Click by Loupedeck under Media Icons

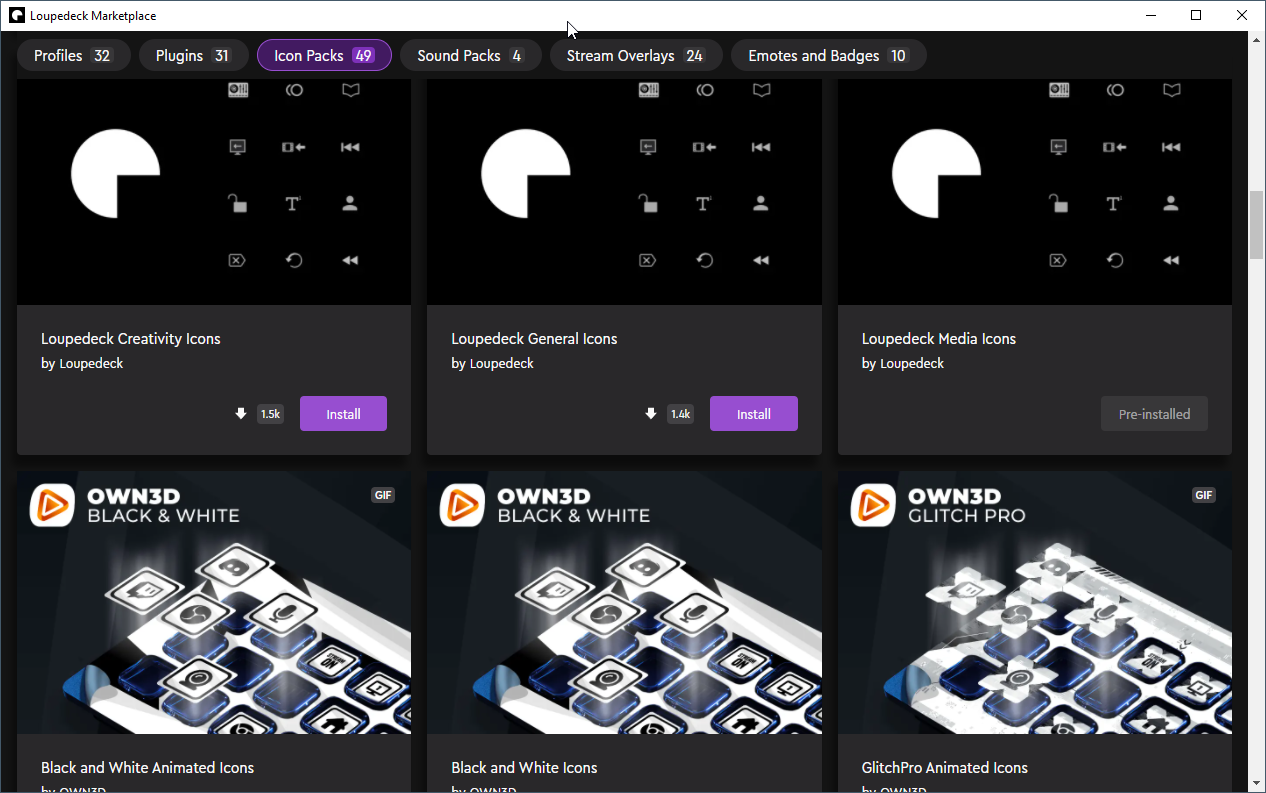tap(903, 364)
